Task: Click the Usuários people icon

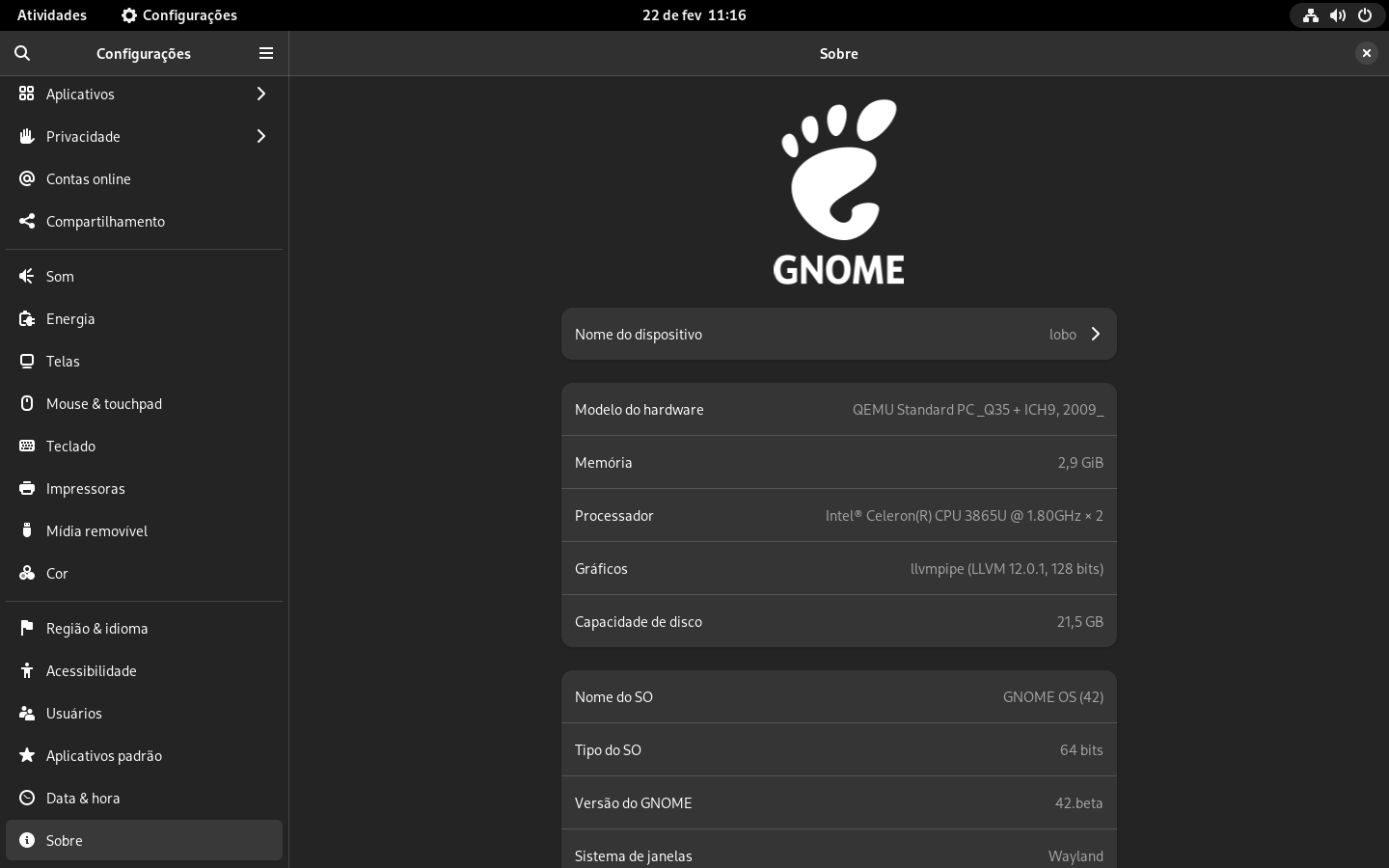Action: [27, 713]
